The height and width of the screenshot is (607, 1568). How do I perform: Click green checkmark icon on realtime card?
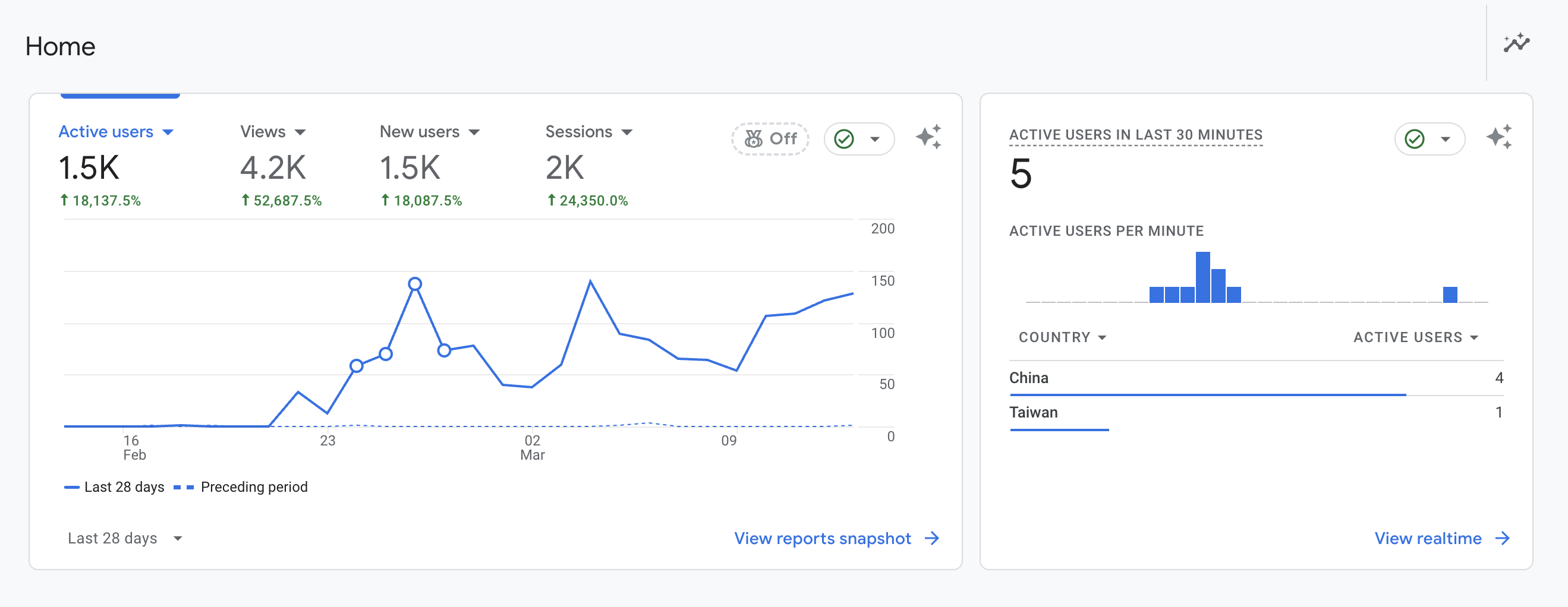point(1414,140)
